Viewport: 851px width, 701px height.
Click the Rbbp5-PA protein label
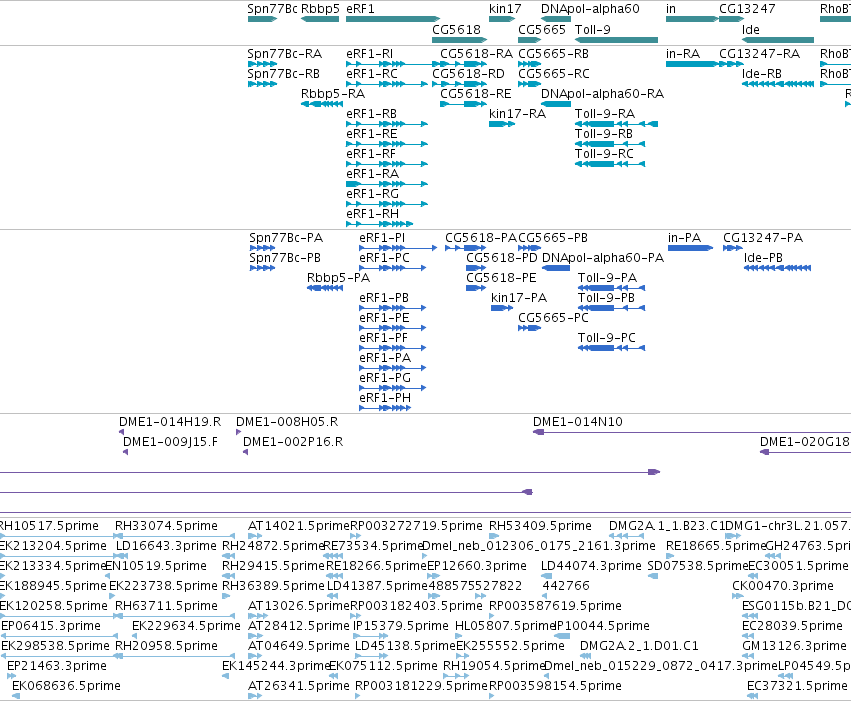tap(338, 278)
